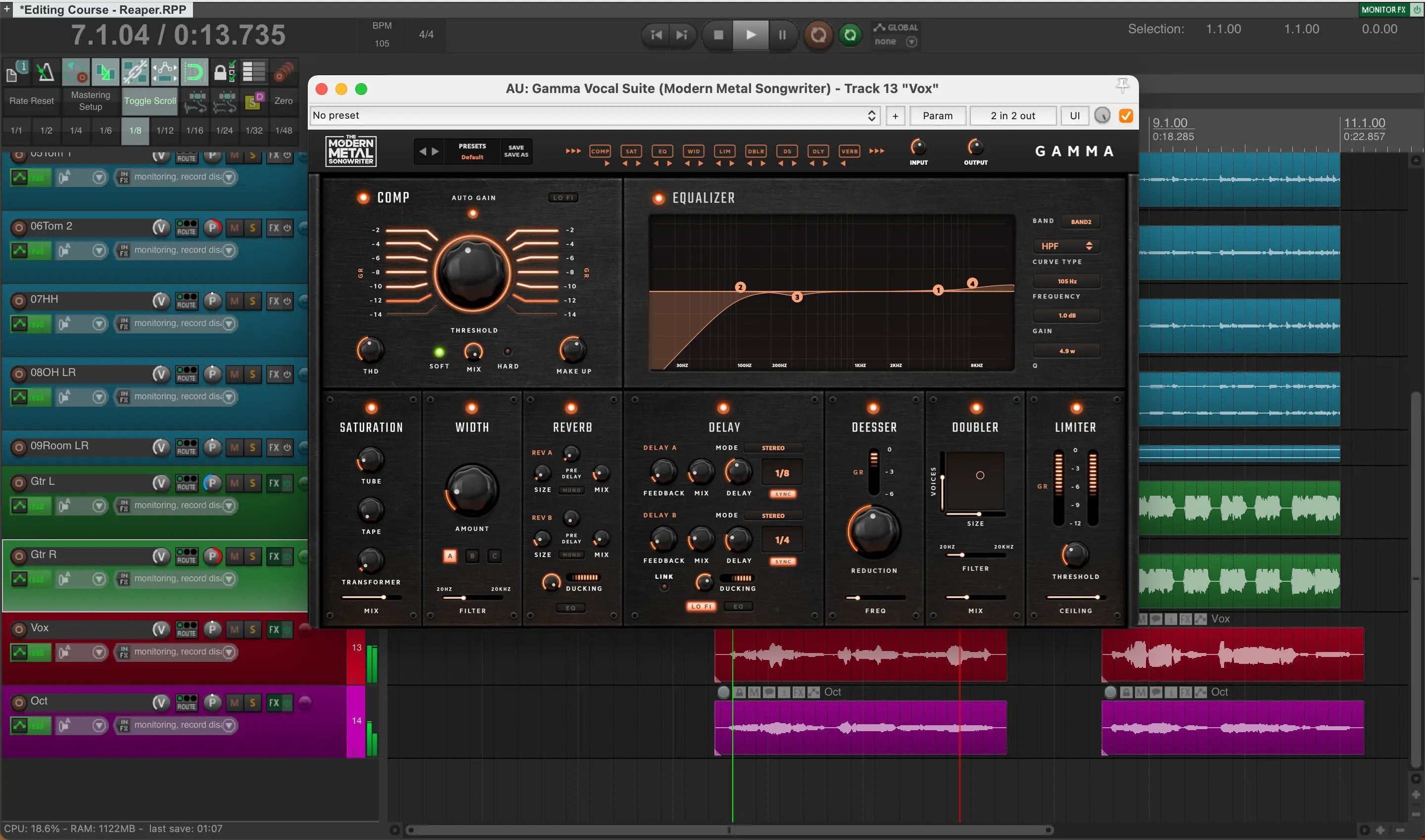This screenshot has width=1425, height=840.
Task: Click the ROUTE button on Oct track
Action: [x=186, y=702]
